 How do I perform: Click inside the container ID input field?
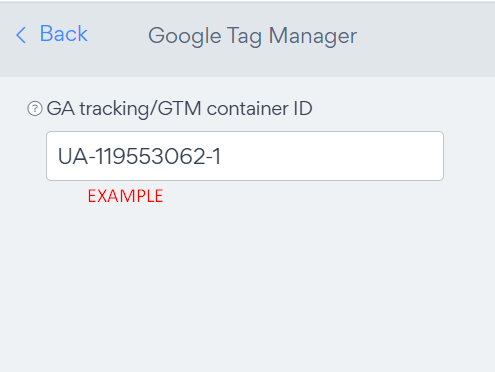coord(245,156)
